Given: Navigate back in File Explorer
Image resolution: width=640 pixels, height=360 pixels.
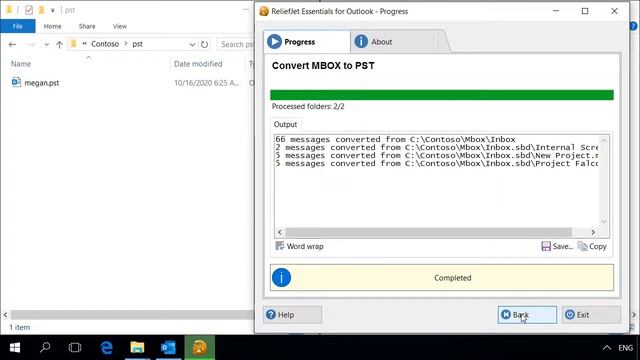Looking at the screenshot, I should pos(12,44).
